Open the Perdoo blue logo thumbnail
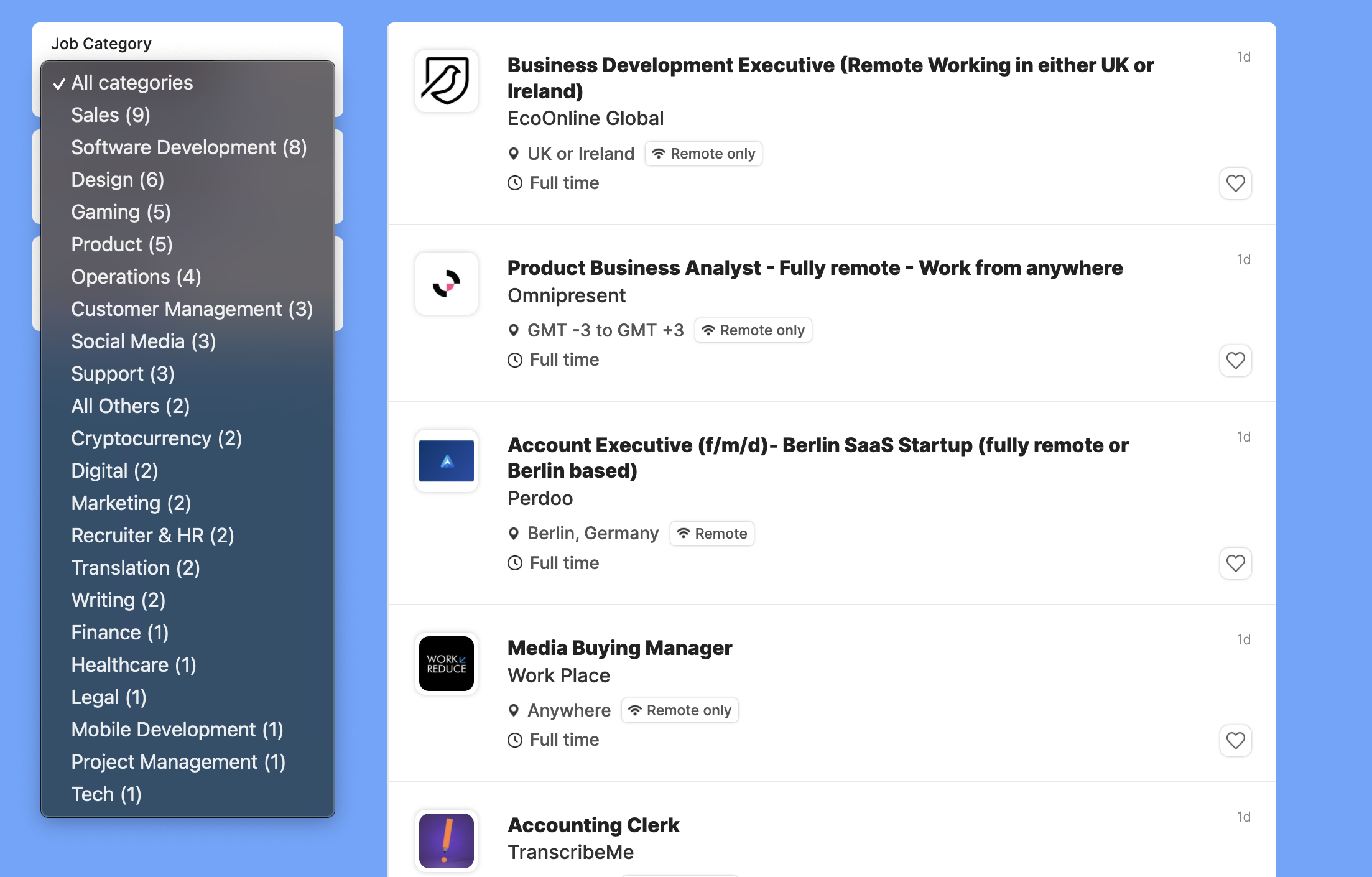This screenshot has width=1372, height=877. click(x=447, y=461)
